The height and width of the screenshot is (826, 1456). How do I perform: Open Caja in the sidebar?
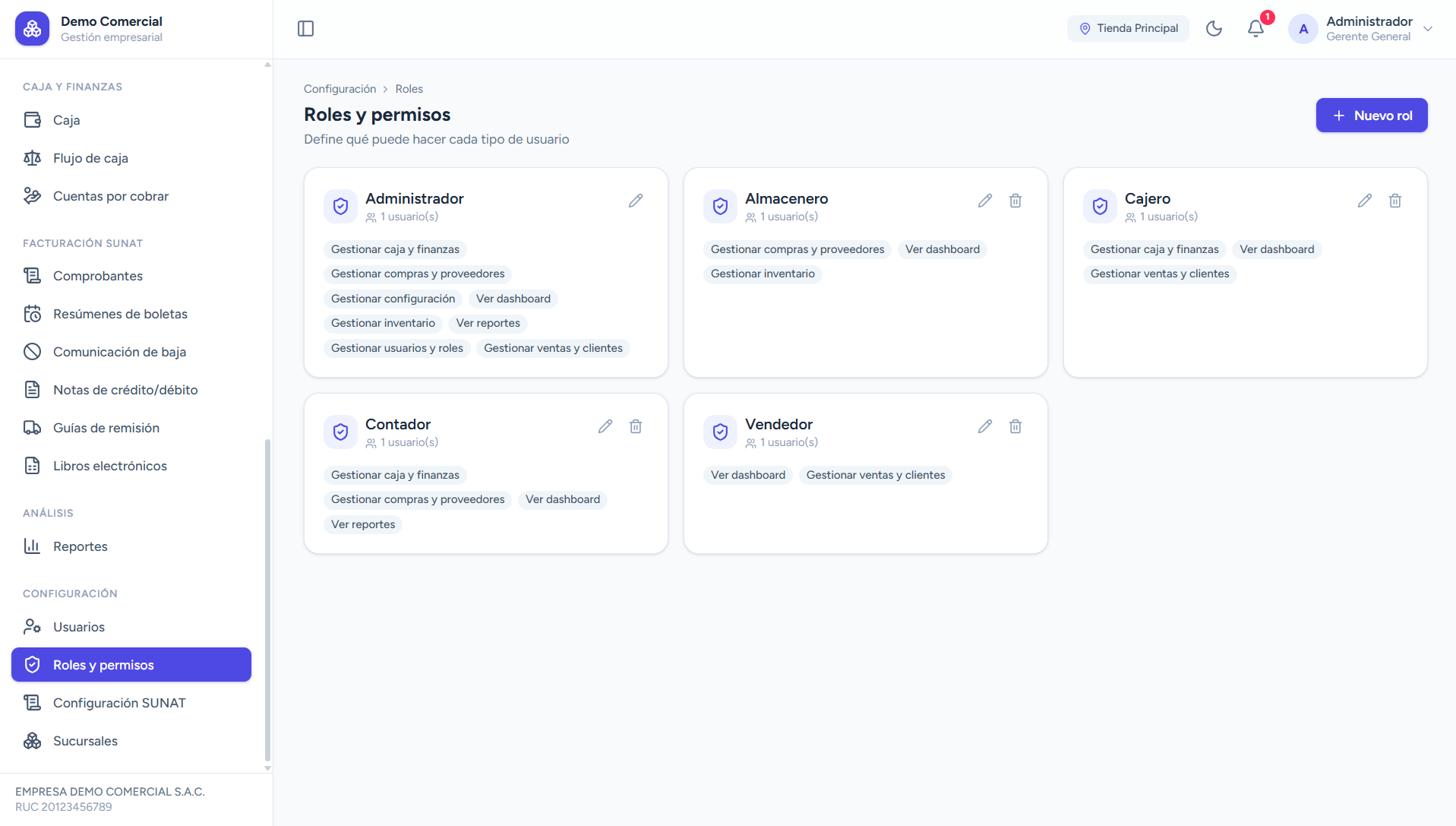131,120
